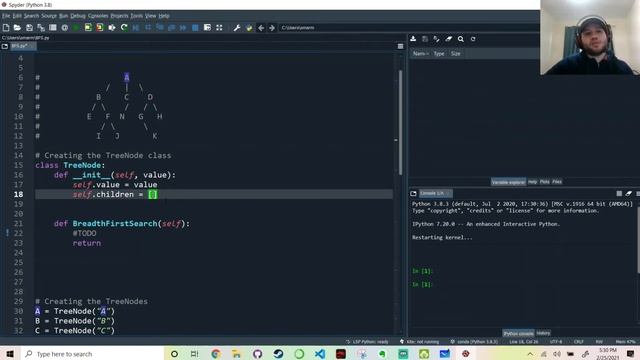Sort variables by Size column

pos(456,53)
